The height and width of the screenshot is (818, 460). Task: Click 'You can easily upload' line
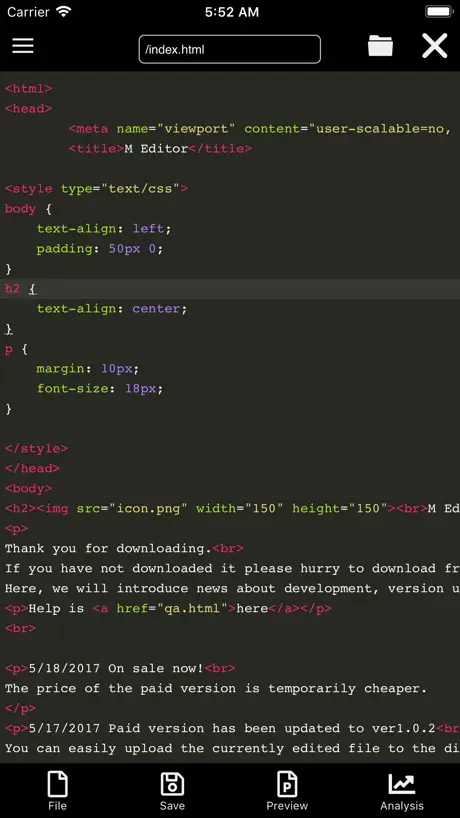point(232,748)
